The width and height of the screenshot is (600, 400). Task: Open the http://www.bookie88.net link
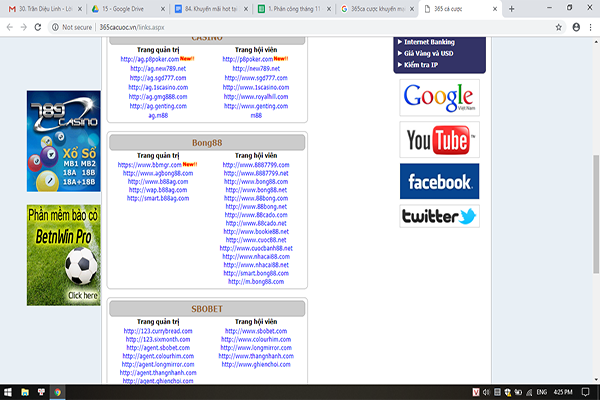256,232
